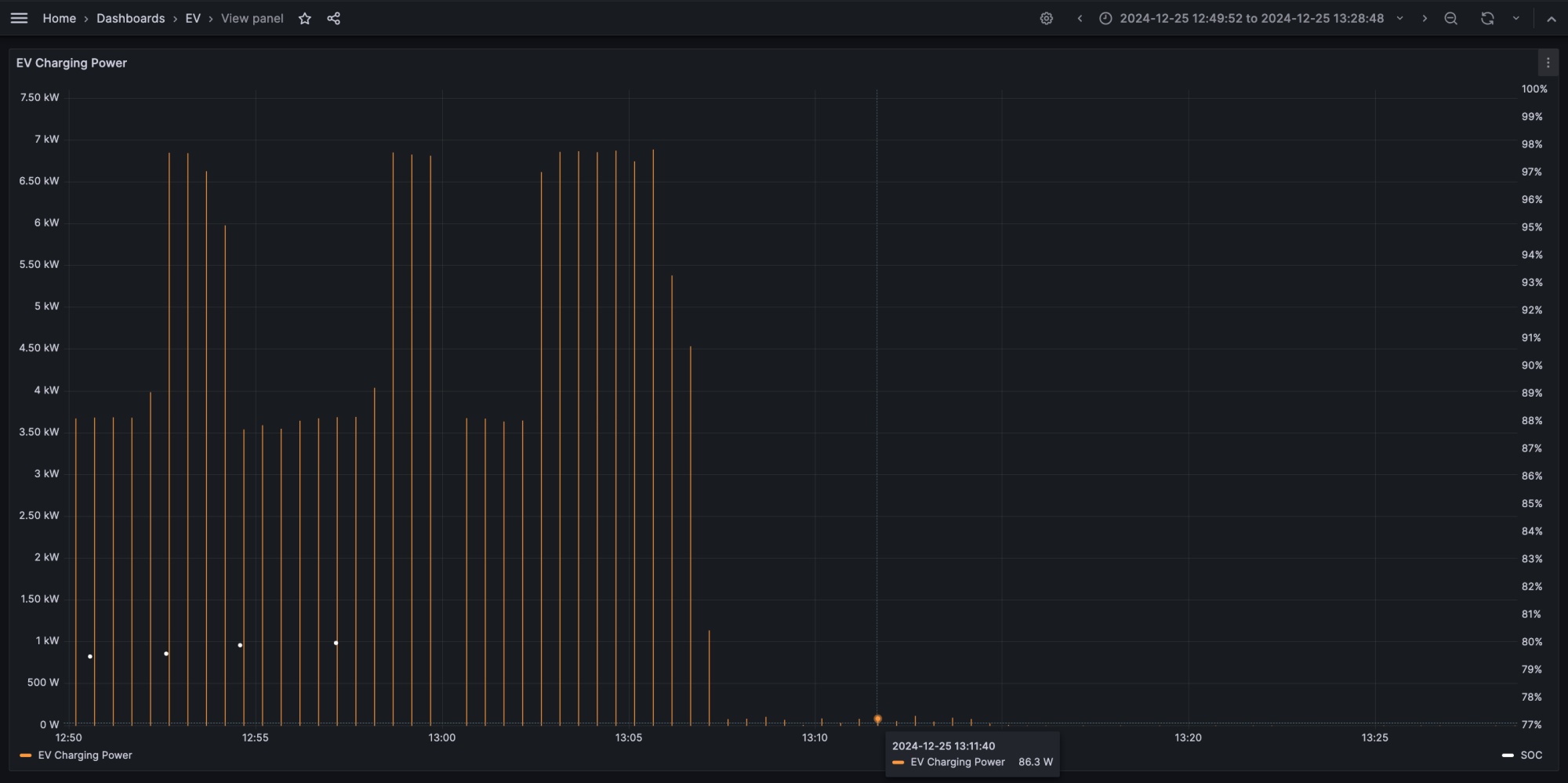Click the orange EV Charging Power legend swatch

pyautogui.click(x=25, y=756)
